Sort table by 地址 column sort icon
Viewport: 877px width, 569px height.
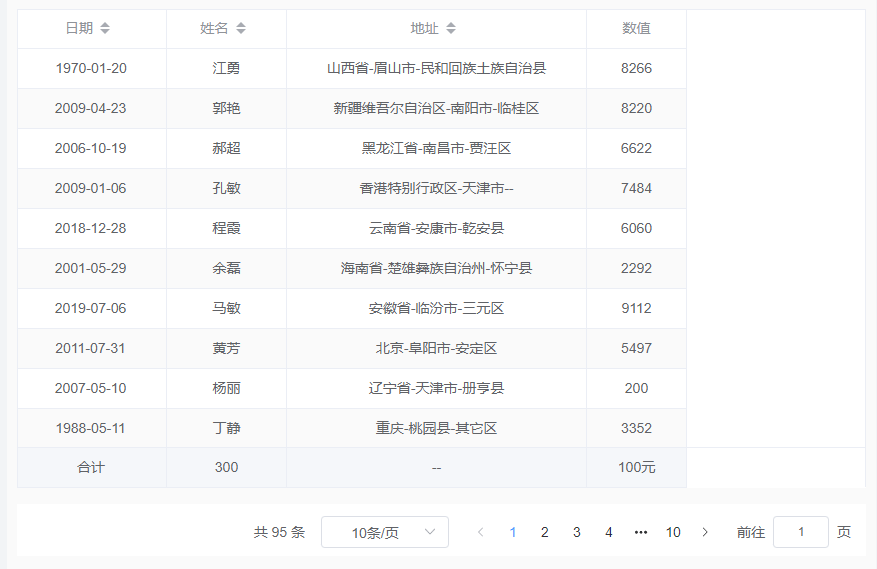(x=451, y=28)
